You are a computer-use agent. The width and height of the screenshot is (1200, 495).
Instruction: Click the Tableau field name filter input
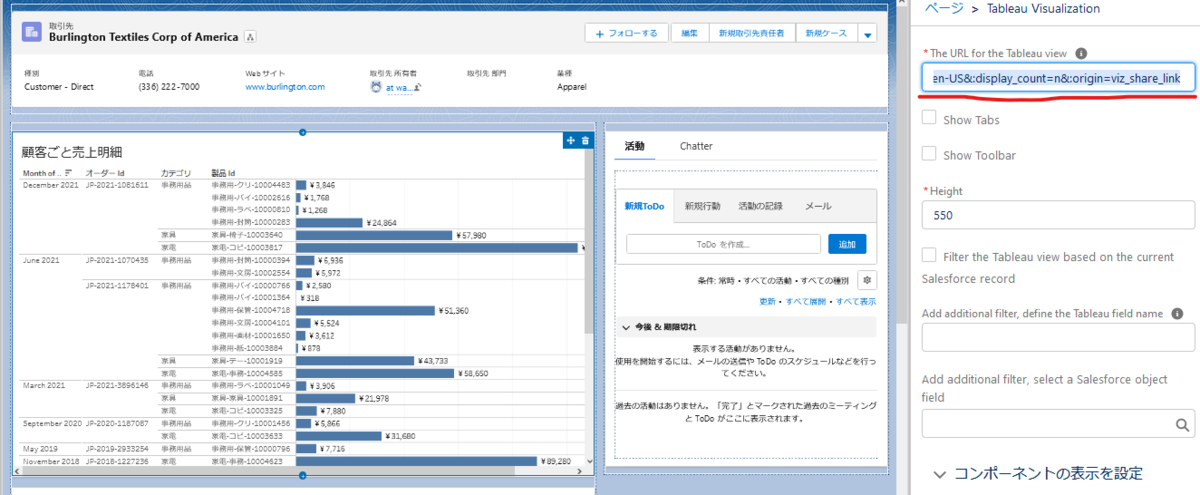(x=1058, y=337)
